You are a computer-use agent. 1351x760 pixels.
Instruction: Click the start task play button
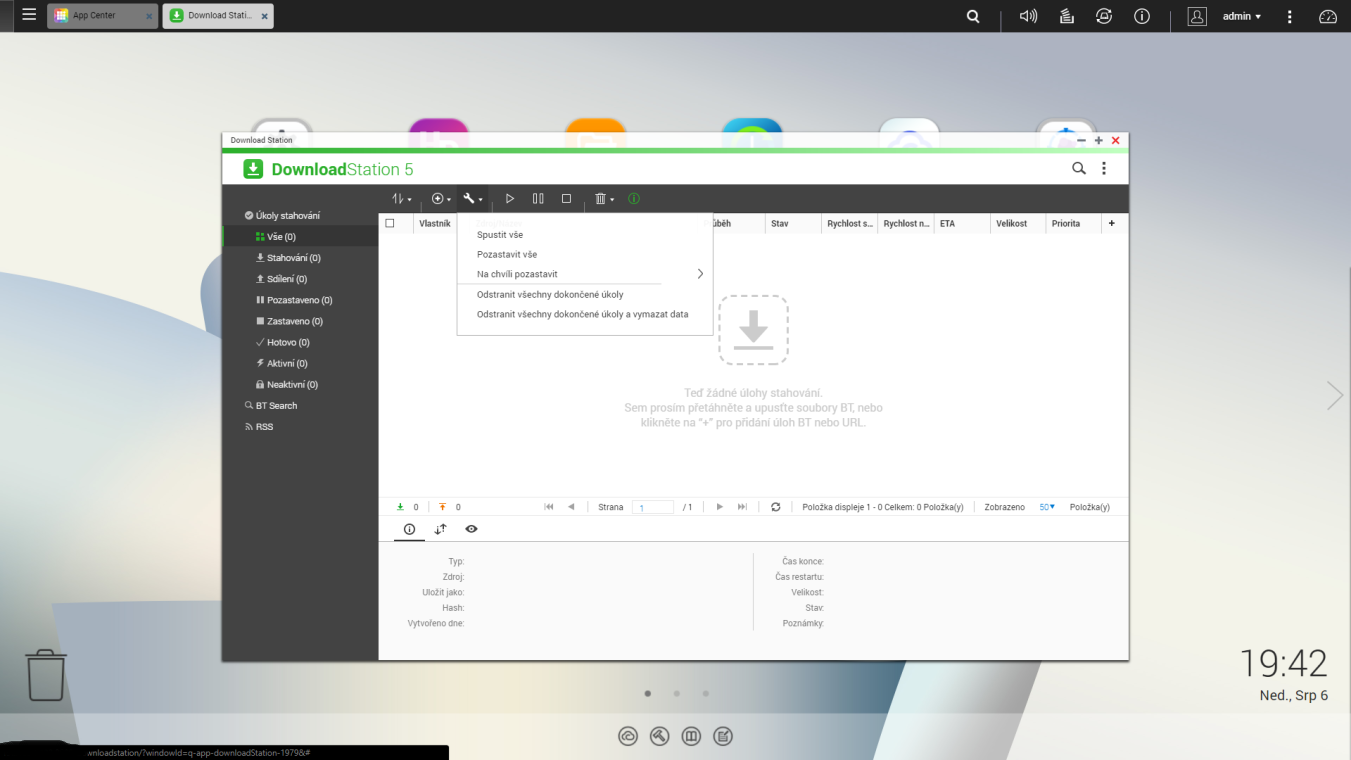tap(510, 199)
